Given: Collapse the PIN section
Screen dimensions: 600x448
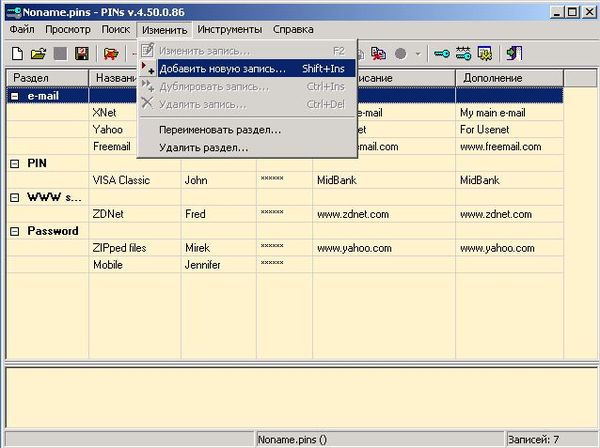Looking at the screenshot, I should 15,164.
